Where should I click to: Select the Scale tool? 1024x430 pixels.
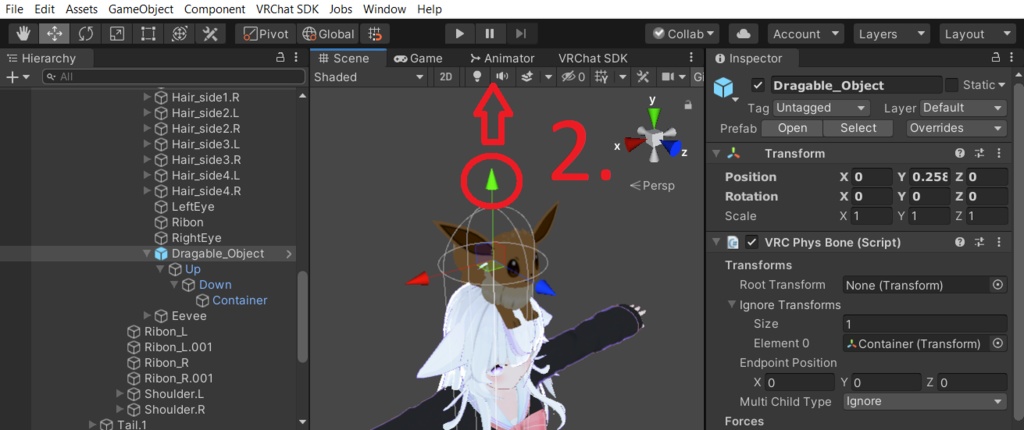point(117,34)
